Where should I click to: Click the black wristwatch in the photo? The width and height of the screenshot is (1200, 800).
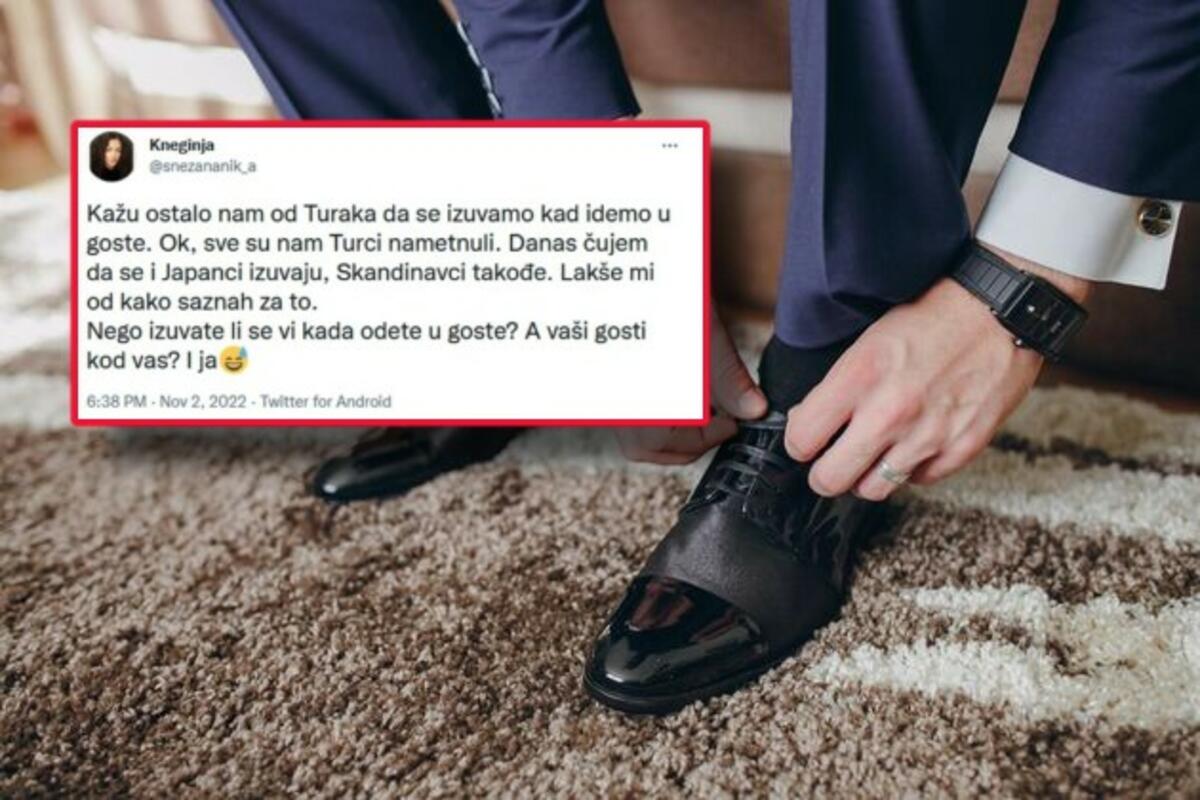click(x=1019, y=299)
